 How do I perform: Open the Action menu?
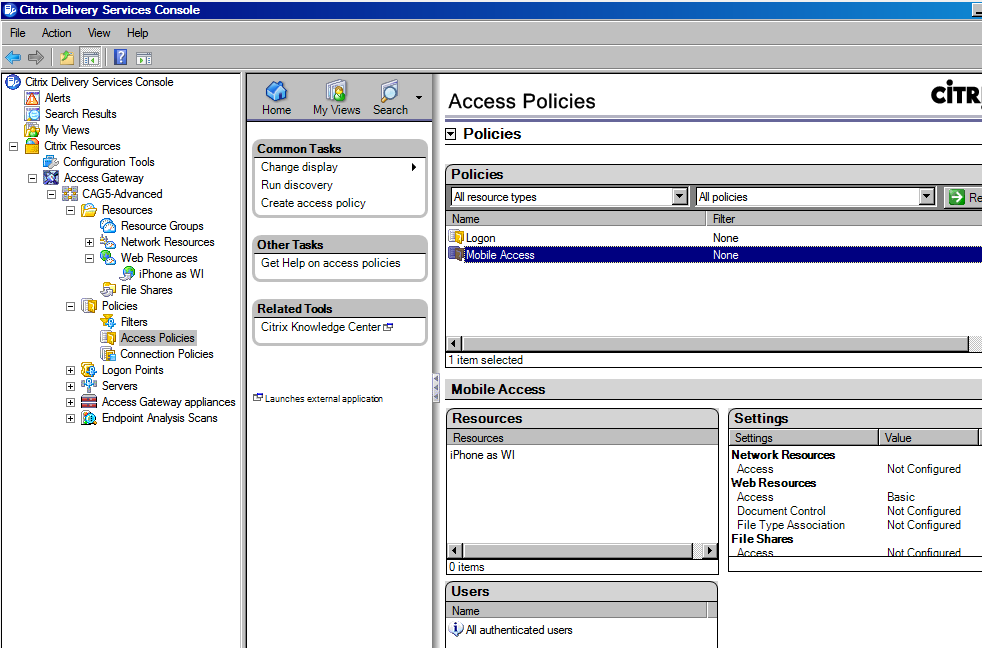(56, 33)
